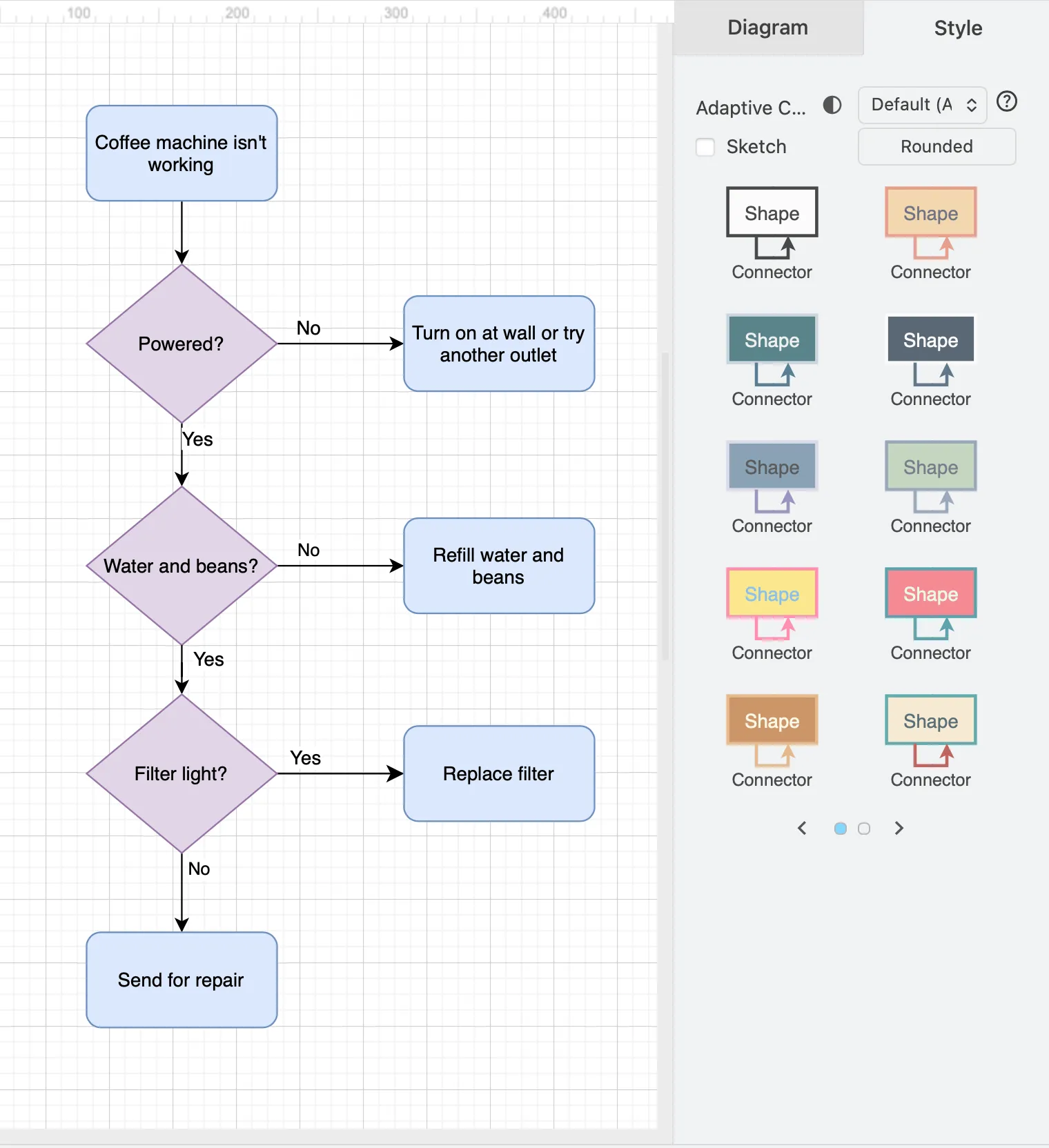Switch to the Diagram tab
This screenshot has height=1148, width=1049.
point(767,28)
